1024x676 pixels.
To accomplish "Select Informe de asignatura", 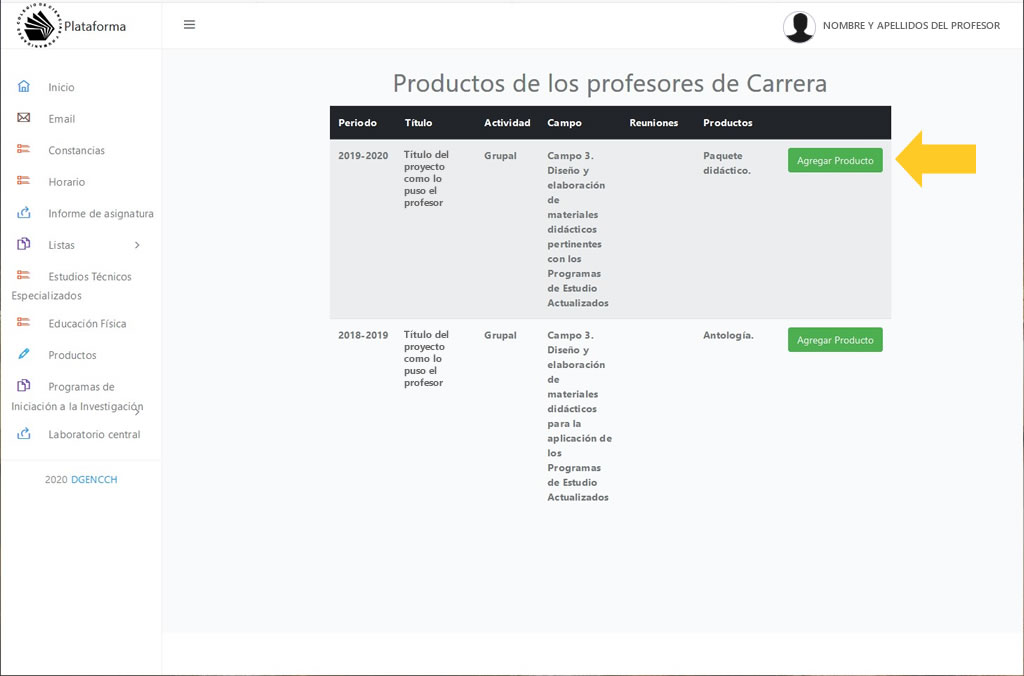I will point(101,214).
